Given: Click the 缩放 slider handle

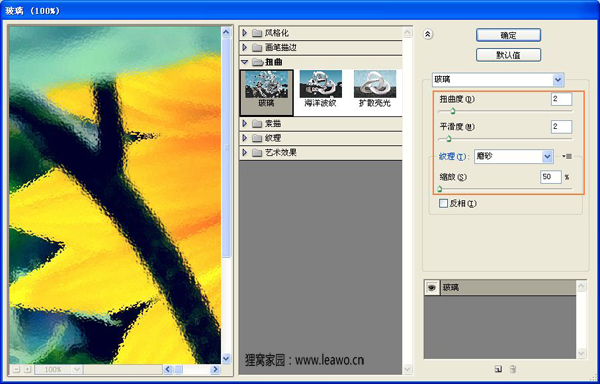Looking at the screenshot, I should coord(440,189).
